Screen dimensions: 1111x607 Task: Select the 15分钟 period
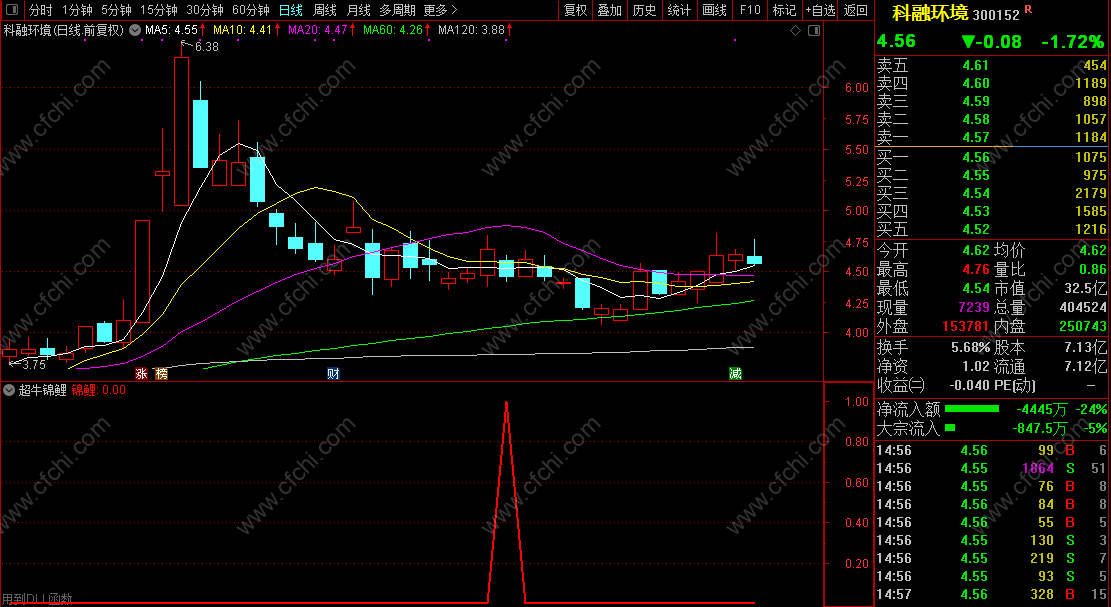tap(158, 10)
